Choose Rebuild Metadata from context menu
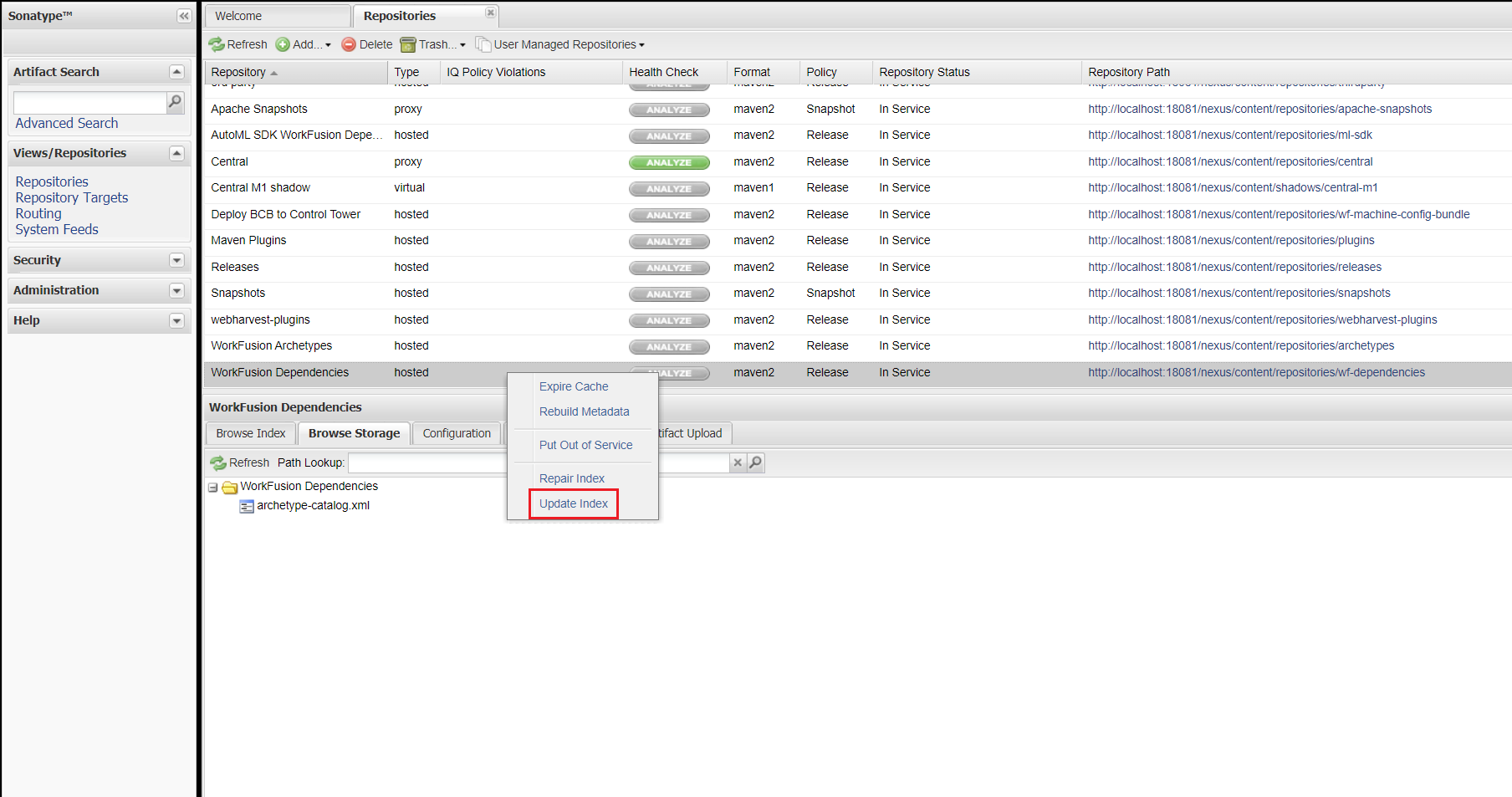 coord(585,411)
